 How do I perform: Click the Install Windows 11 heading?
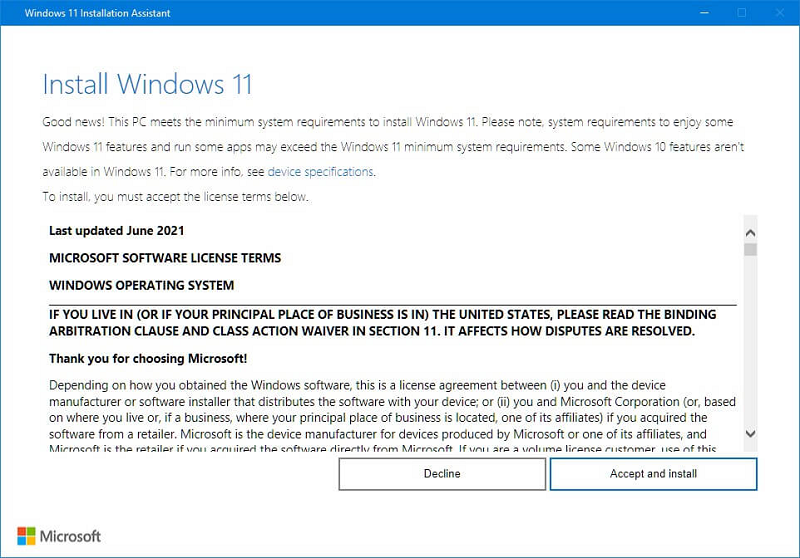[147, 83]
